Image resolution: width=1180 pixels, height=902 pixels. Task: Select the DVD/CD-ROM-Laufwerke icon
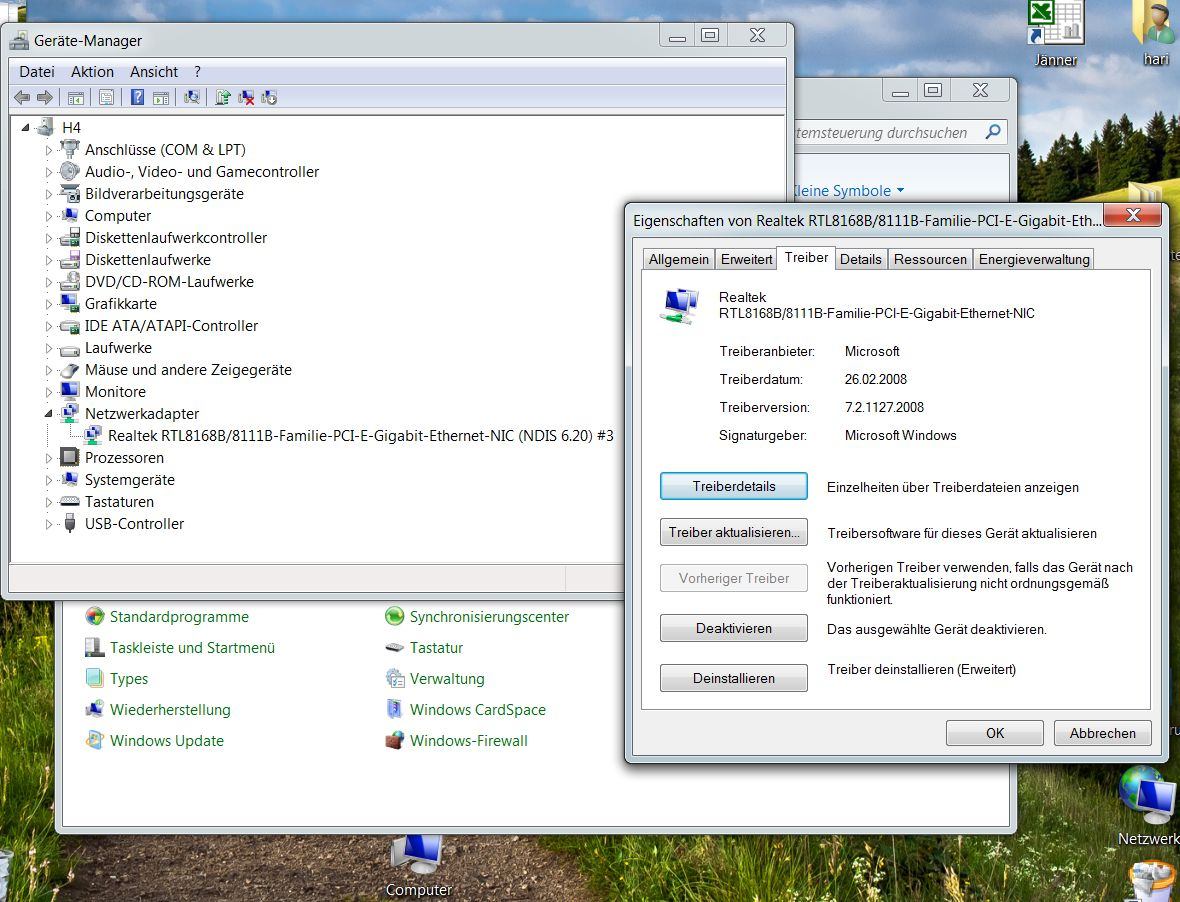70,281
